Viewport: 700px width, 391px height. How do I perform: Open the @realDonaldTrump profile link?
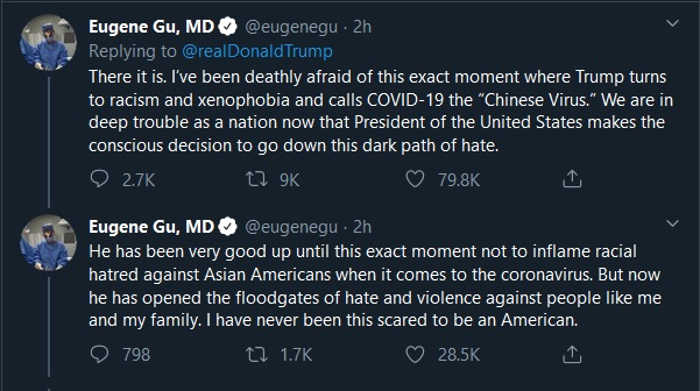click(257, 51)
